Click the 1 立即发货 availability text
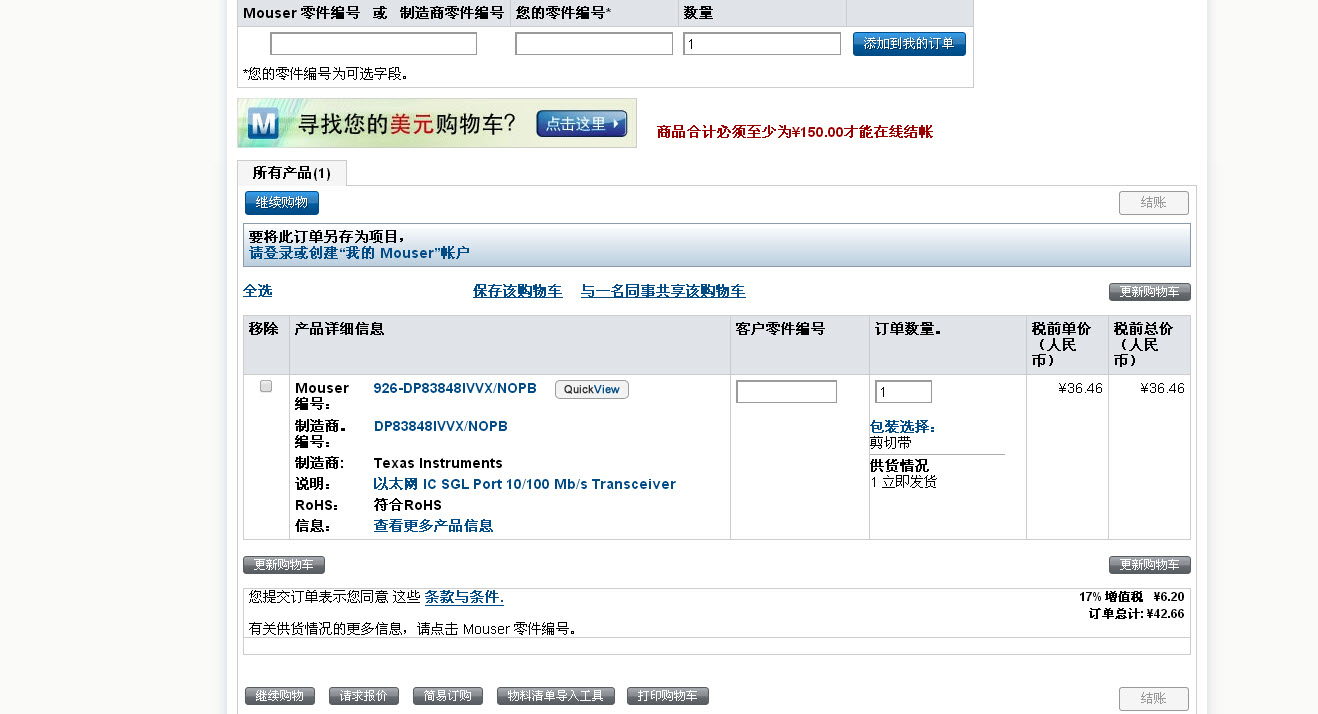The image size is (1318, 714). (904, 482)
